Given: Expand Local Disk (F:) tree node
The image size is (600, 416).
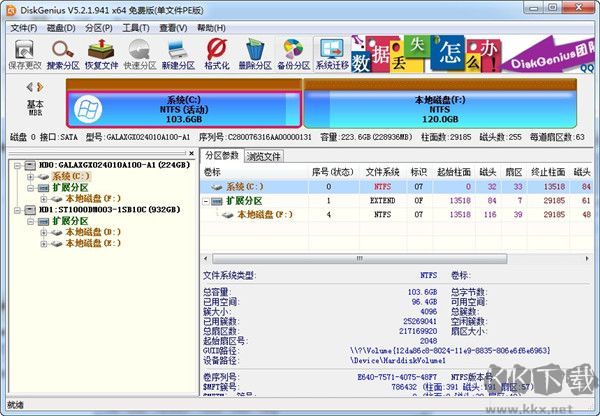Looking at the screenshot, I should (43, 199).
